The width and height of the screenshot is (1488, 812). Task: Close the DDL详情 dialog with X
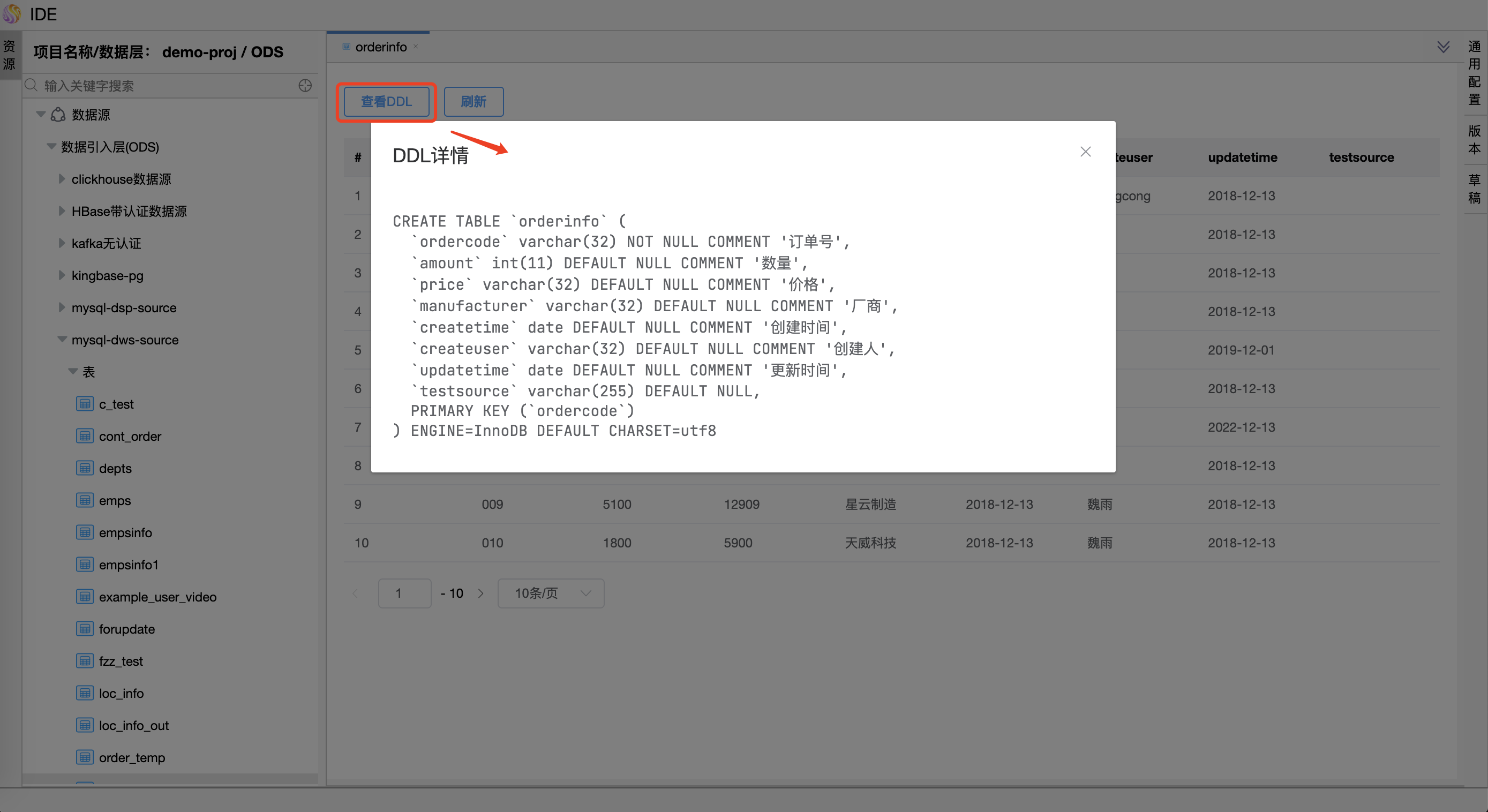[1085, 151]
